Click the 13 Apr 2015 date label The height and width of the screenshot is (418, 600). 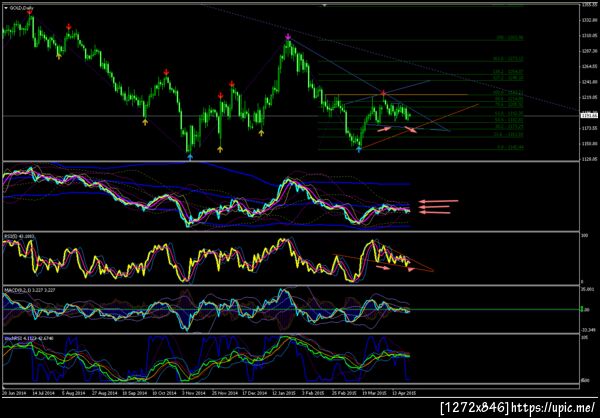click(405, 393)
